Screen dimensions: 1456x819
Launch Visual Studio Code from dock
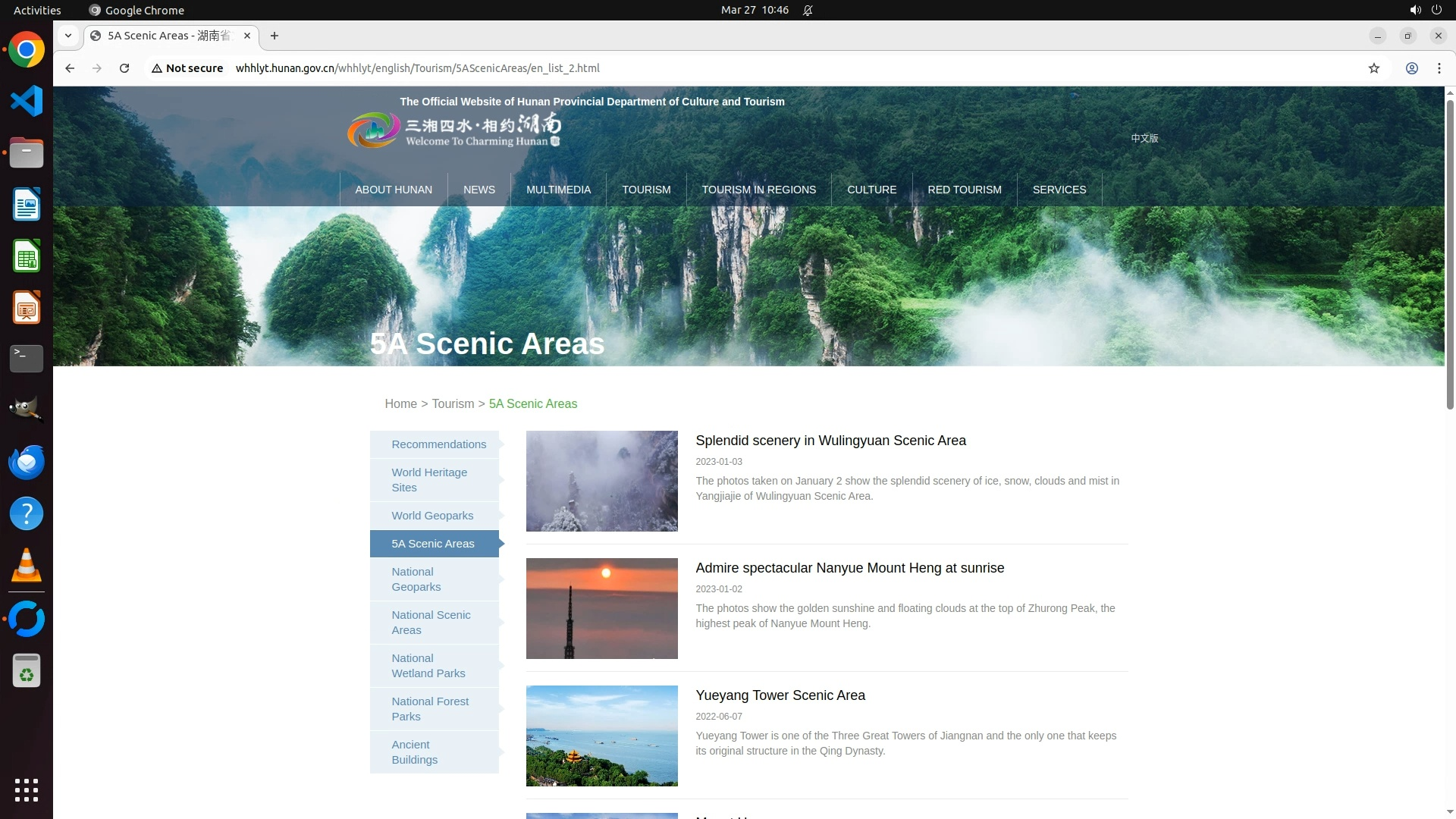point(27,101)
